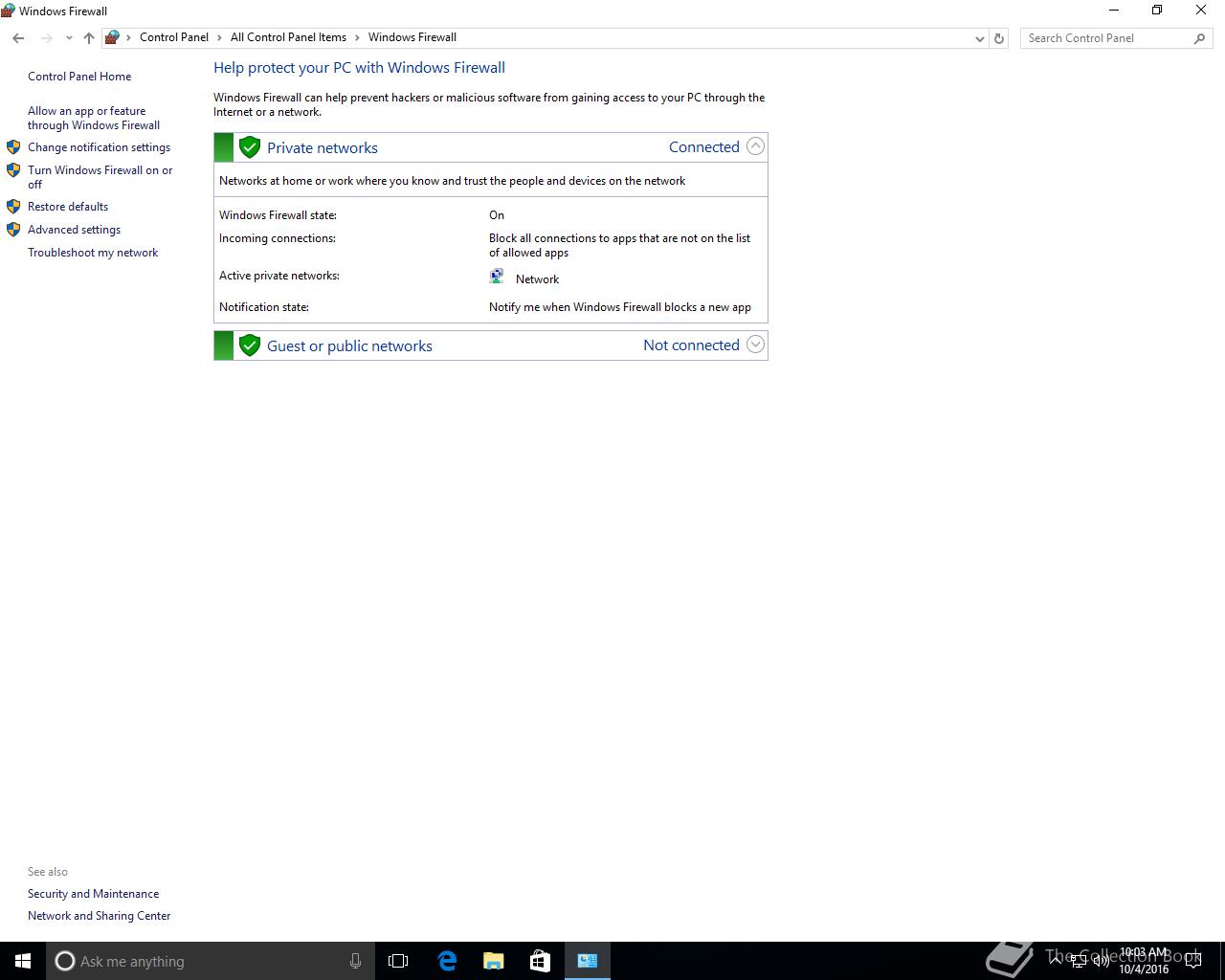Select All Control Panel Items breadcrumb
Image resolution: width=1225 pixels, height=980 pixels.
point(288,37)
